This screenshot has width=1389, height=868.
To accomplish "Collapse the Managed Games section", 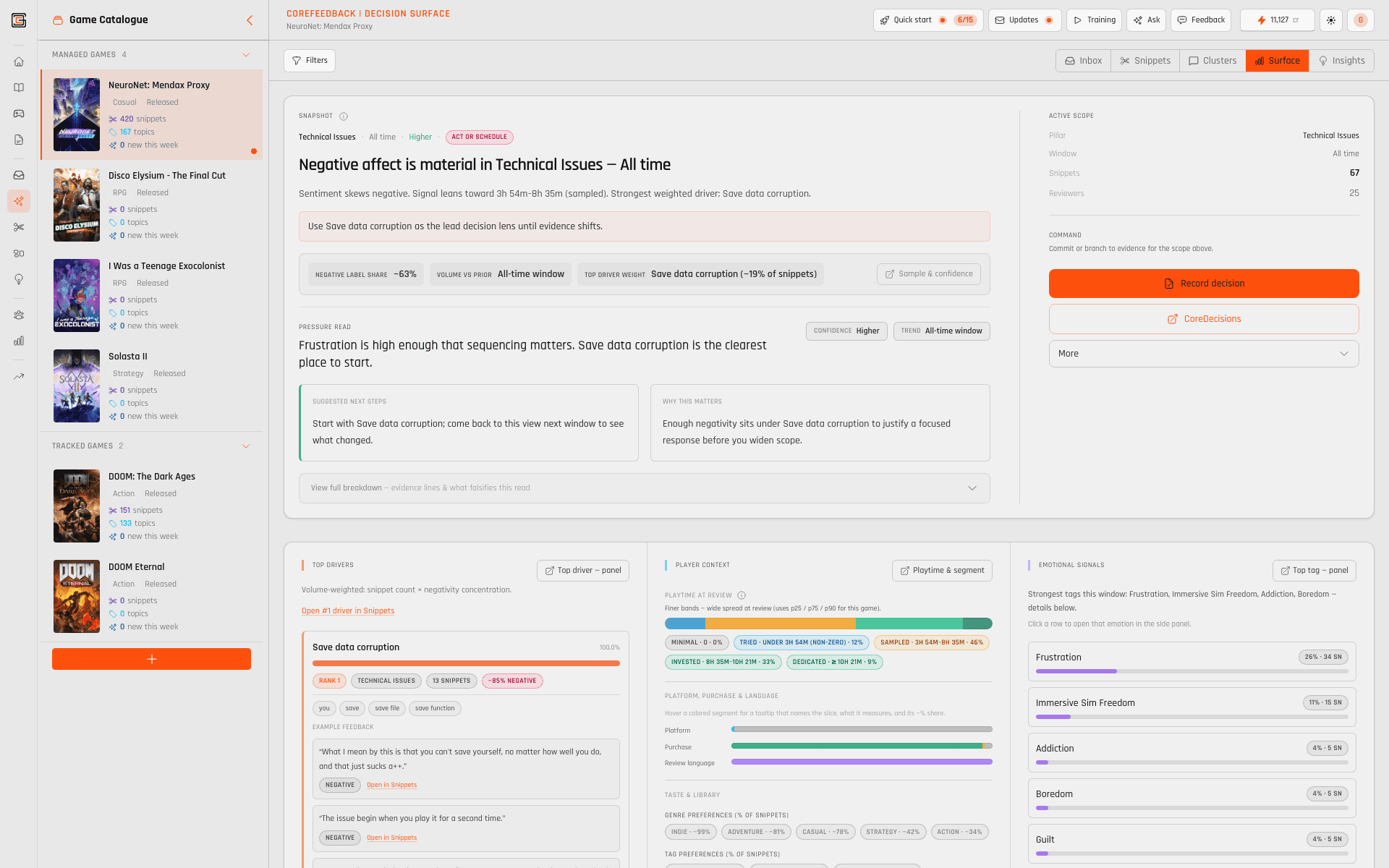I will click(x=246, y=55).
